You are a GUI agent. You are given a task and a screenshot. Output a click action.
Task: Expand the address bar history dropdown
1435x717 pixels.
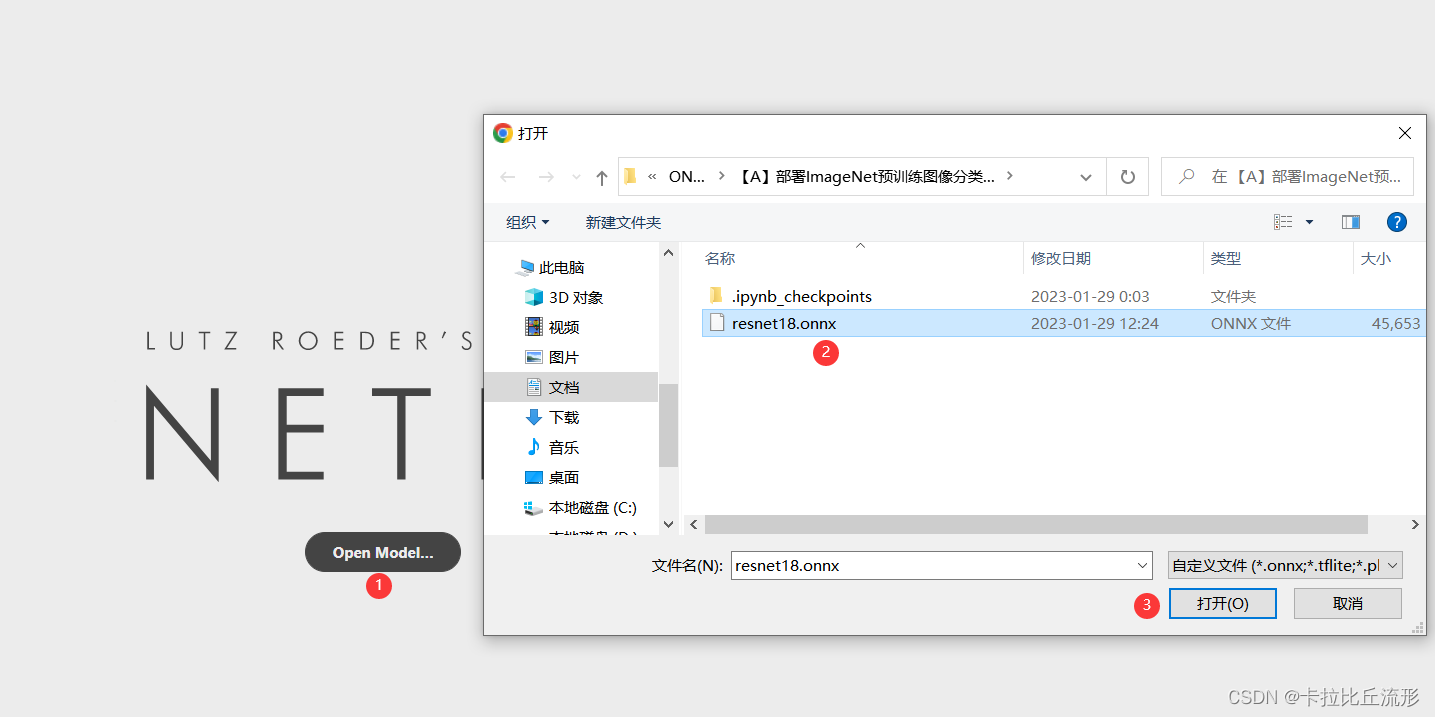click(1086, 177)
